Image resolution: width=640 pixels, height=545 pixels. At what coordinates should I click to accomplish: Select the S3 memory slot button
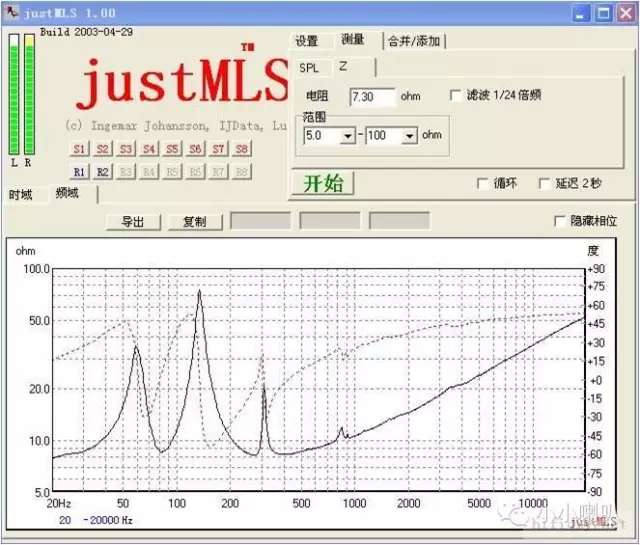[x=126, y=149]
